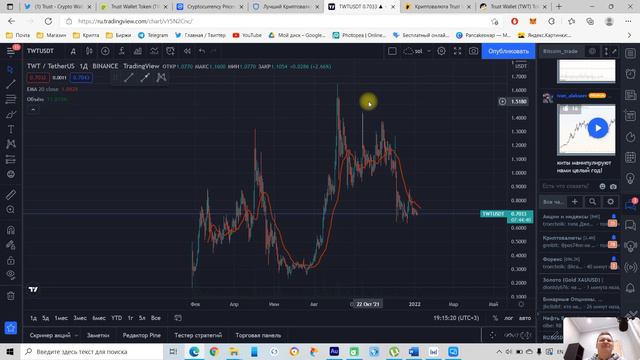
Task: Toggle magnet mode in left sidebar
Action: [x=11, y=230]
